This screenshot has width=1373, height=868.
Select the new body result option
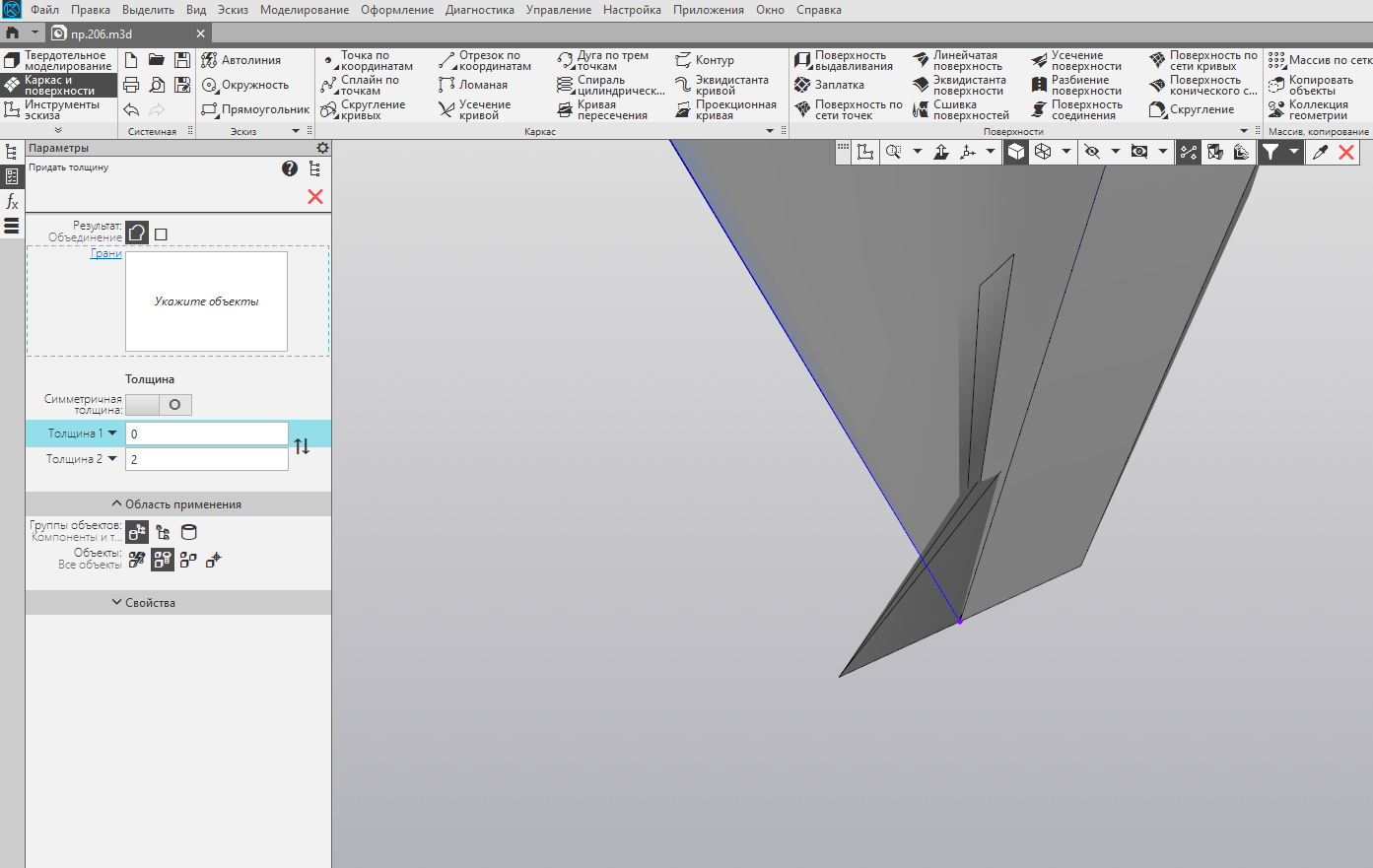pyautogui.click(x=161, y=234)
